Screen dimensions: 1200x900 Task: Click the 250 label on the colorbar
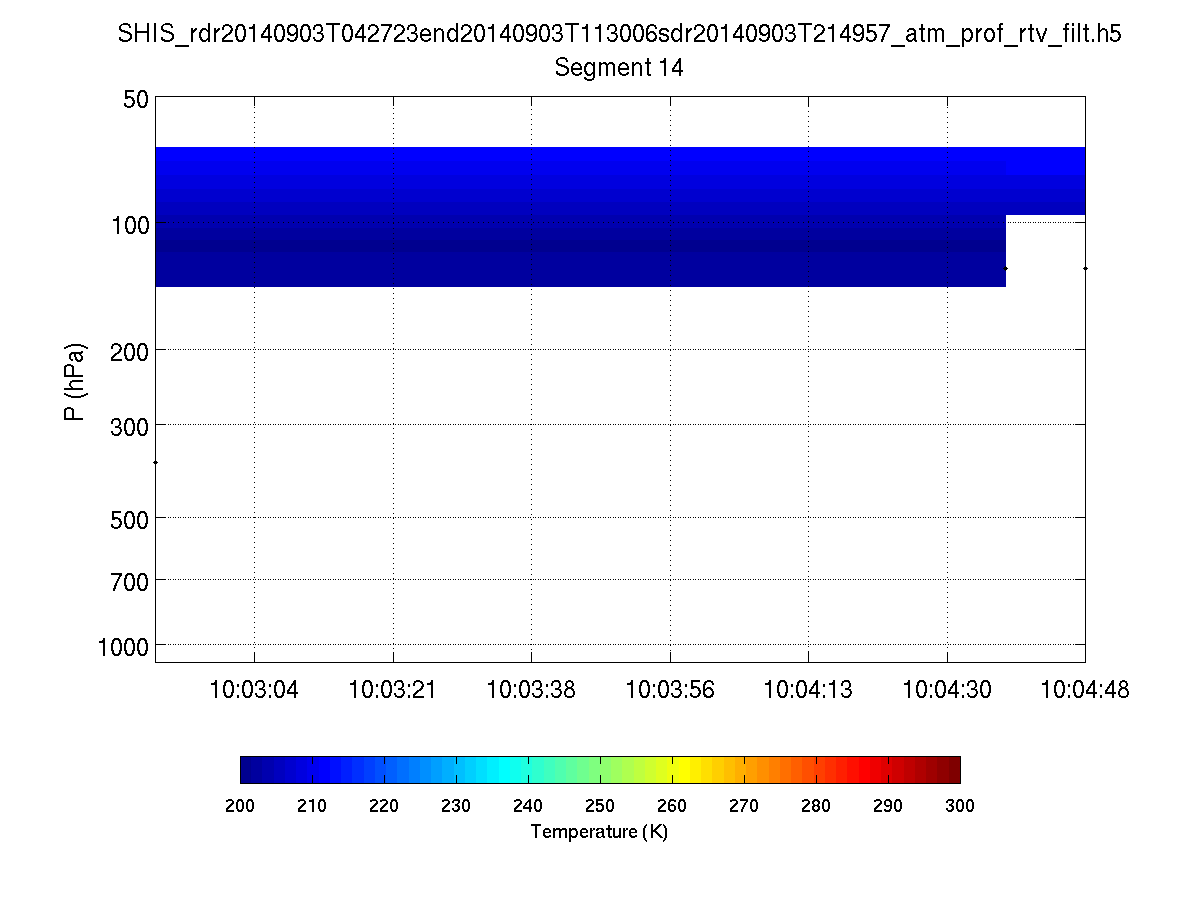(x=600, y=806)
